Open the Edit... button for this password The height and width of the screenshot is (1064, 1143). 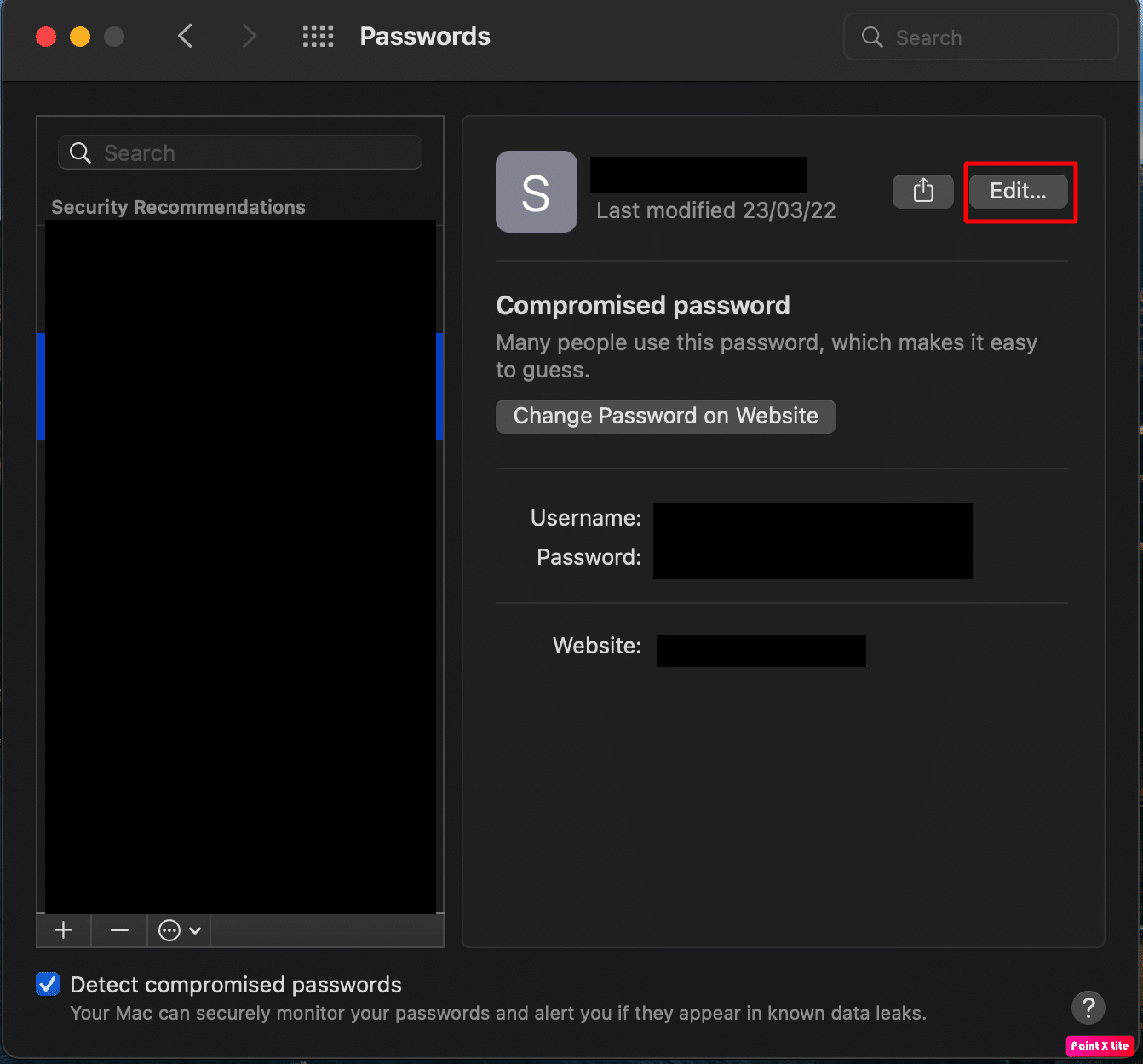point(1018,192)
